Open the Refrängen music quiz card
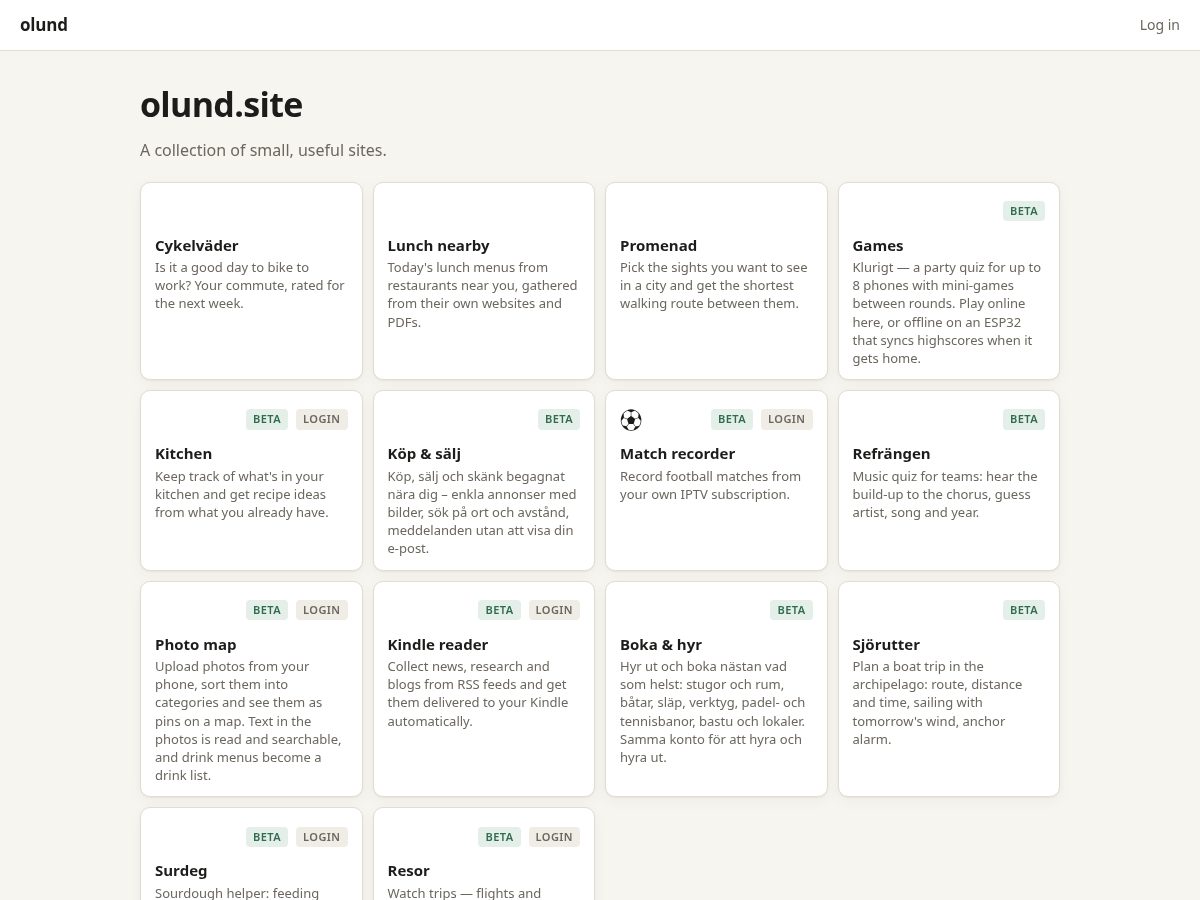This screenshot has height=900, width=1200. pyautogui.click(x=949, y=480)
